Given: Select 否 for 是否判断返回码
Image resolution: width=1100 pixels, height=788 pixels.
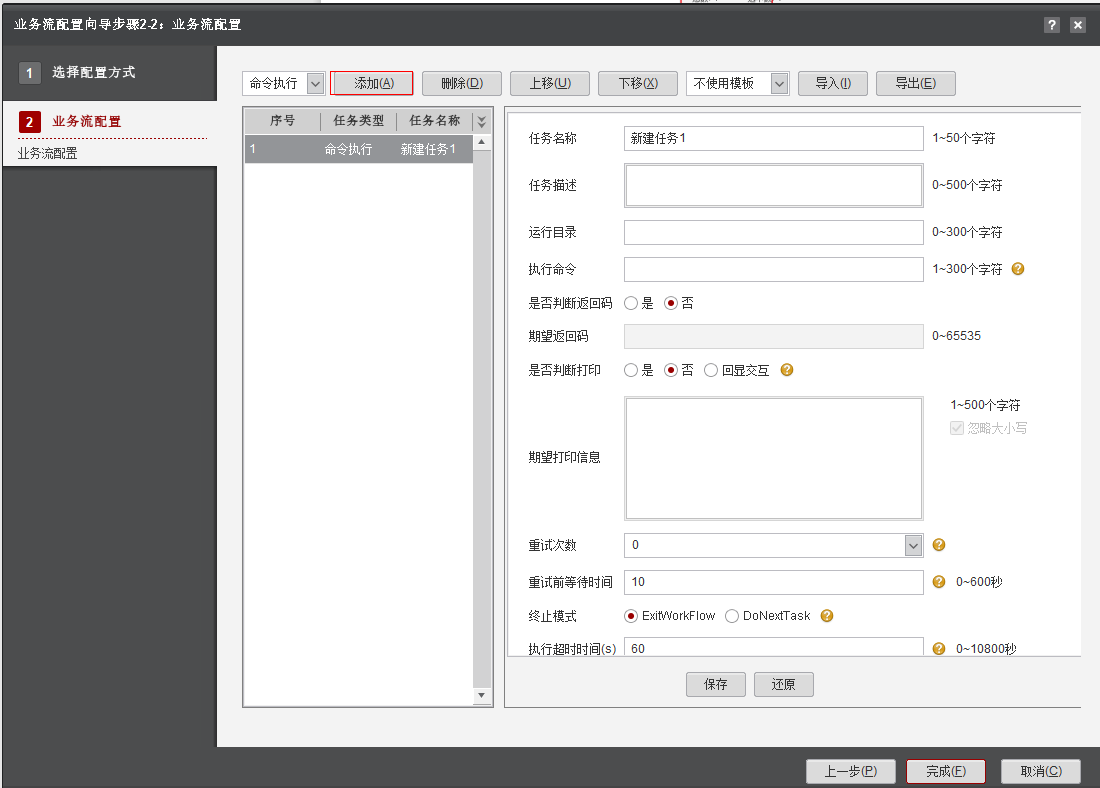Looking at the screenshot, I should (671, 303).
